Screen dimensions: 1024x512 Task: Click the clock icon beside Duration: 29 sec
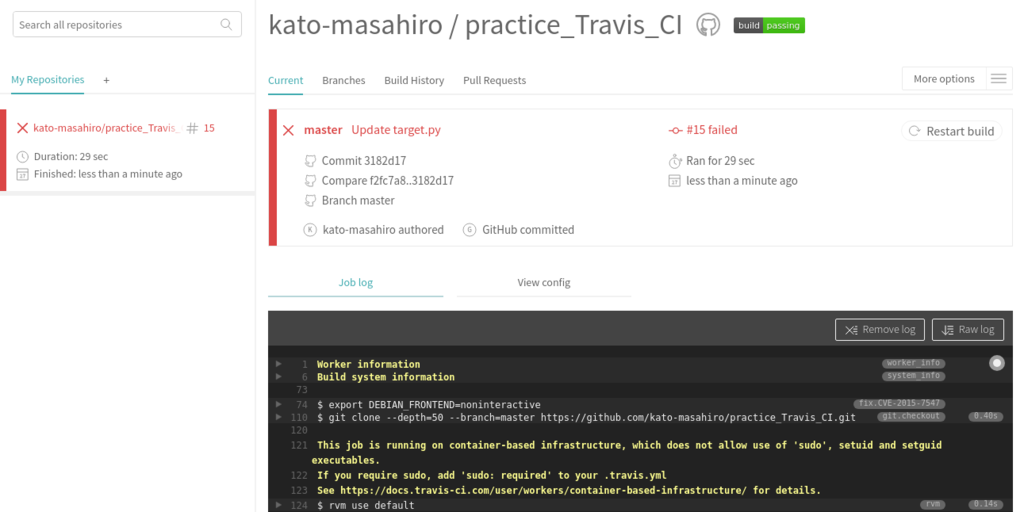22,157
